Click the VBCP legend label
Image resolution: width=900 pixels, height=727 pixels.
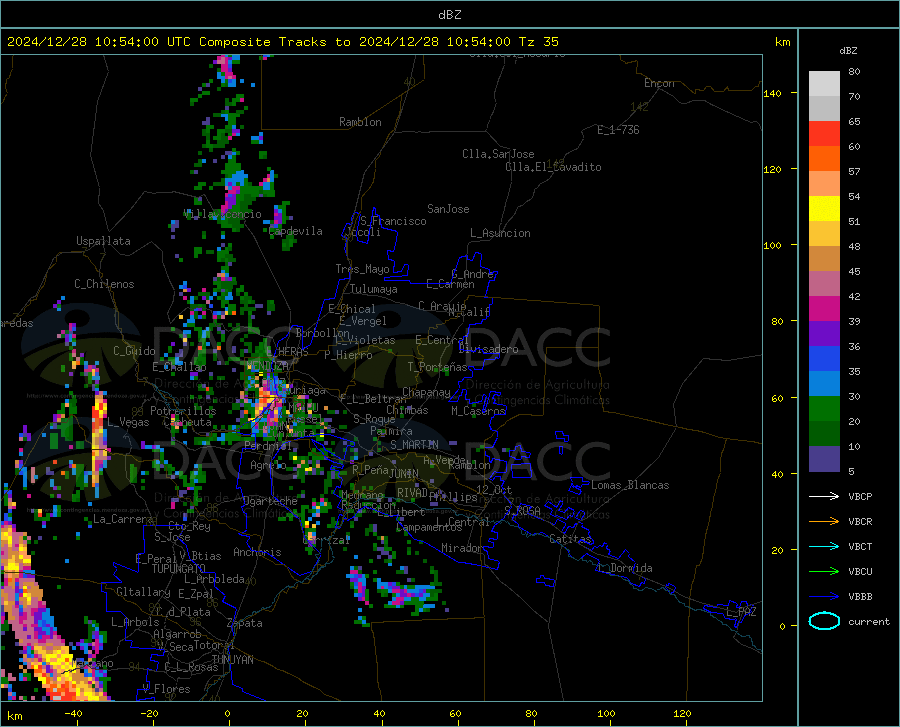[x=860, y=496]
